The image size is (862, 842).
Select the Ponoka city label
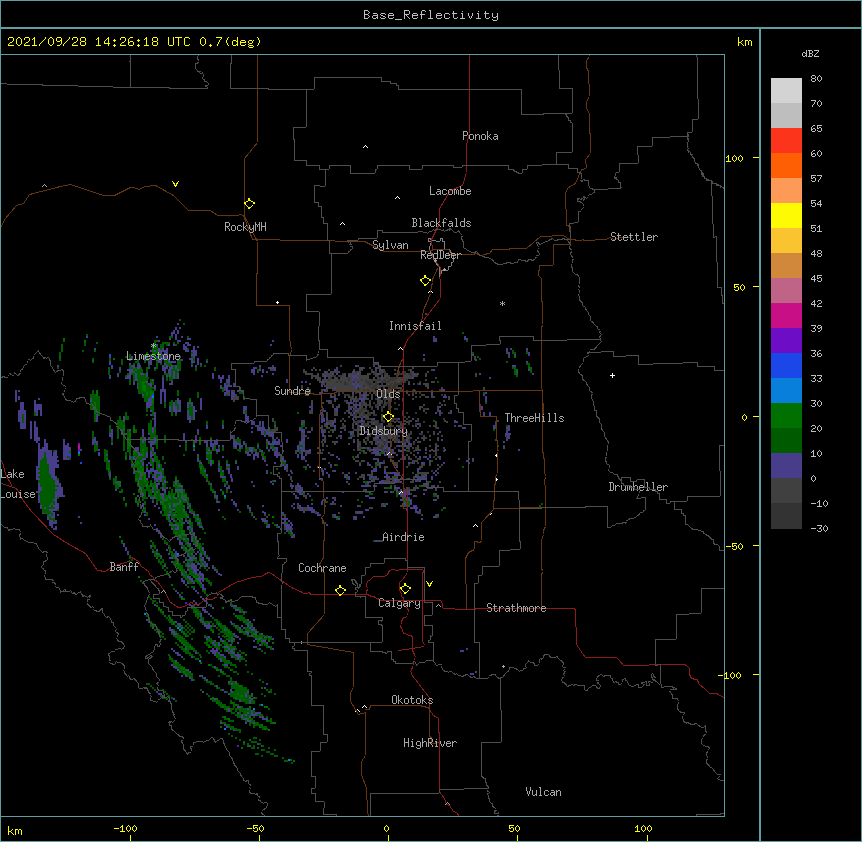(x=480, y=136)
